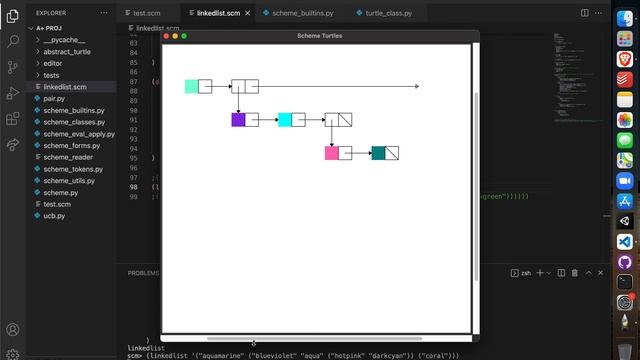Image resolution: width=640 pixels, height=360 pixels.
Task: Open test.scm in the file tree
Action: pyautogui.click(x=57, y=204)
